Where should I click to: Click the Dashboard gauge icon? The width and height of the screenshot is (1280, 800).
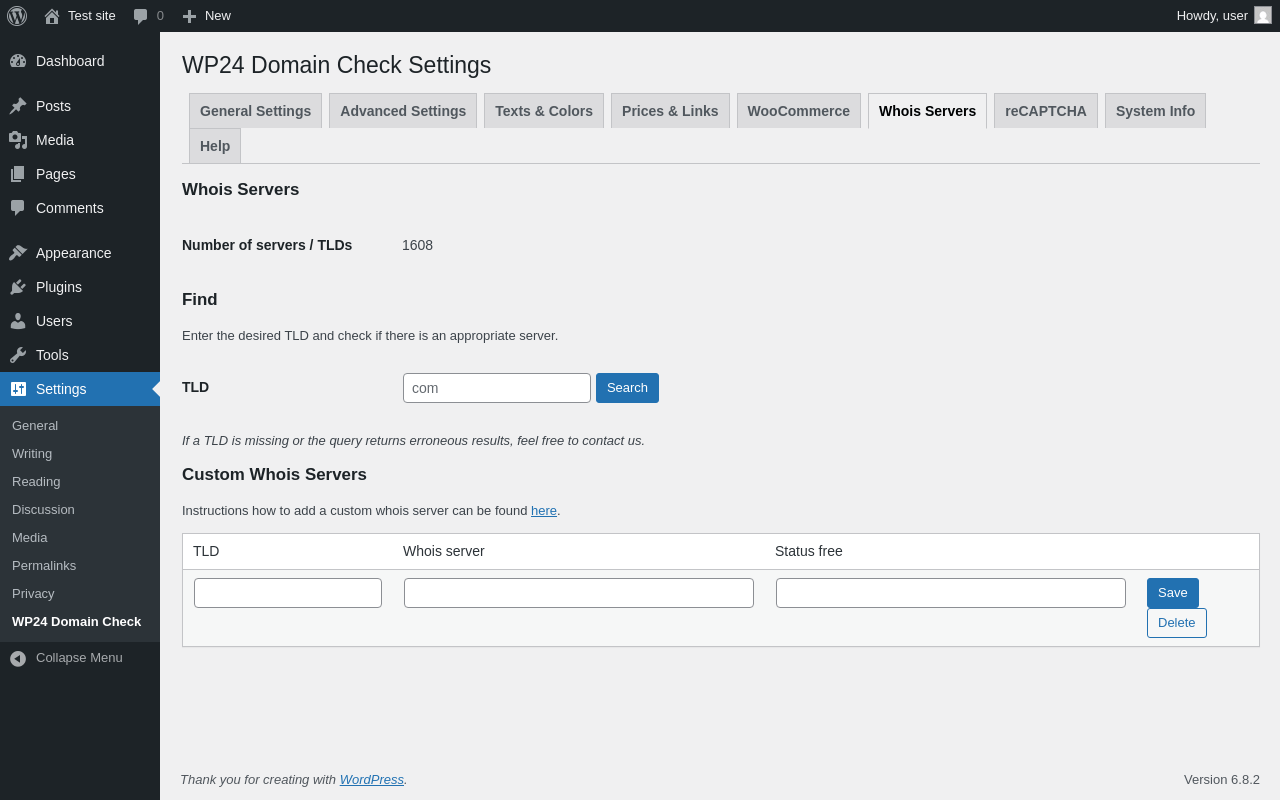(18, 61)
